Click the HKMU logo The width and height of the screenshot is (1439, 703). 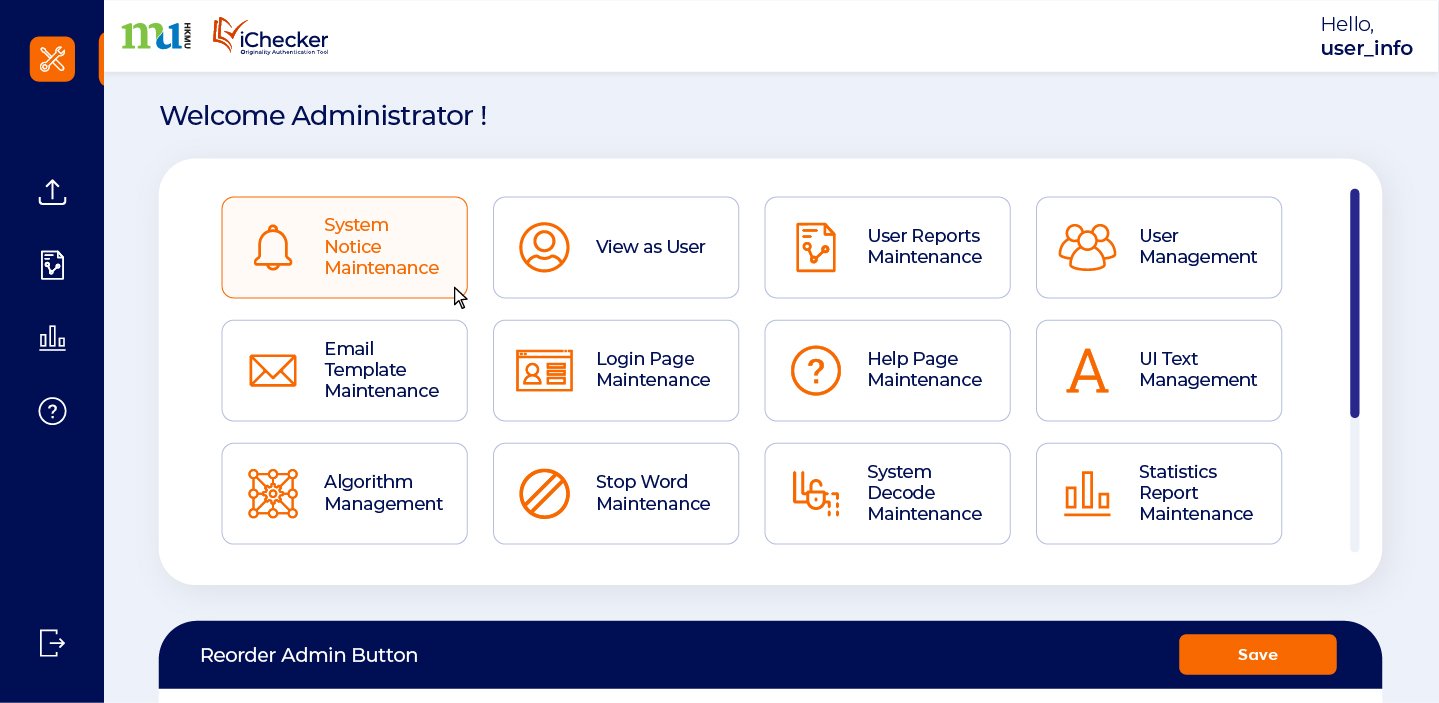156,36
